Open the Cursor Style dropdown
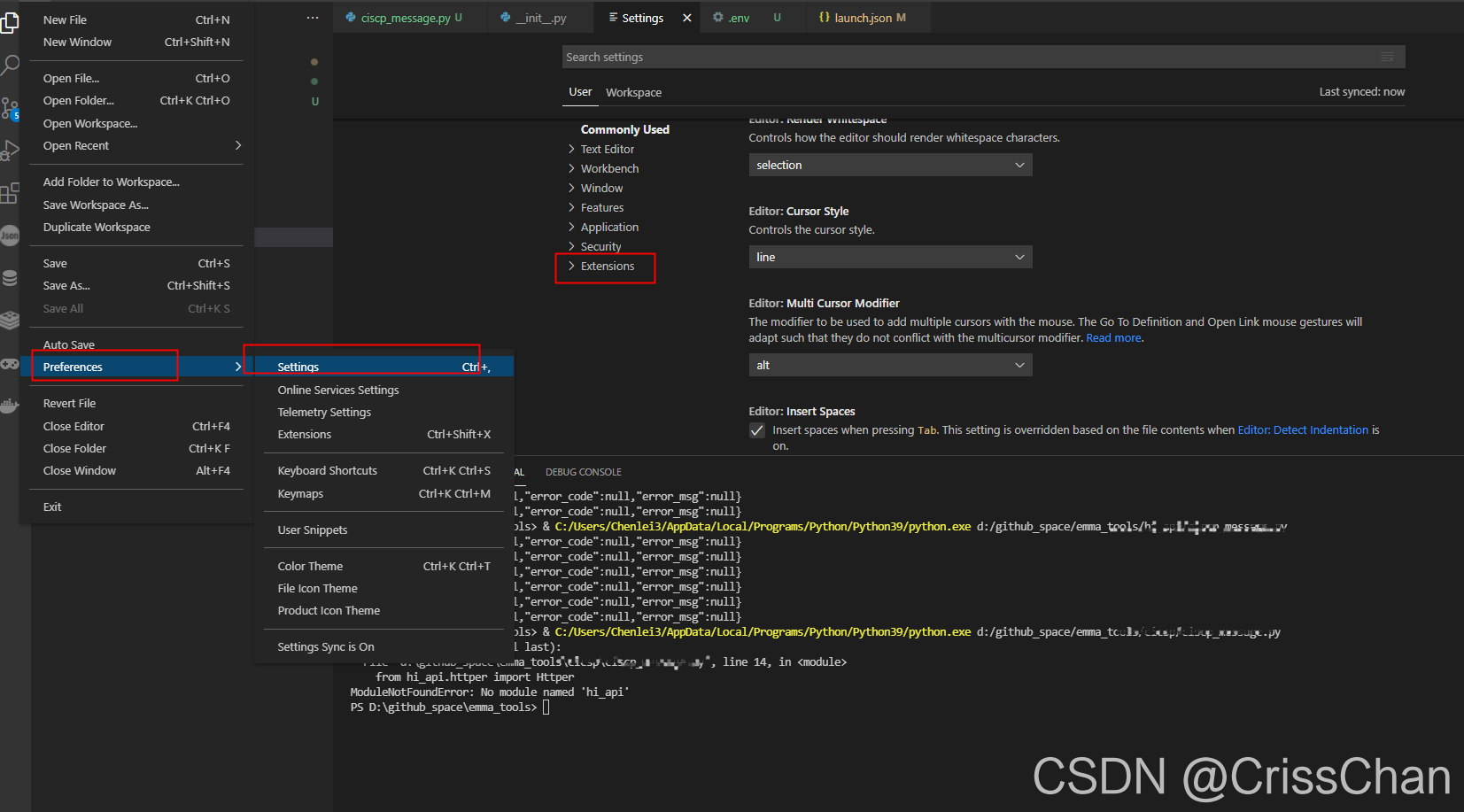The height and width of the screenshot is (812, 1464). point(889,257)
